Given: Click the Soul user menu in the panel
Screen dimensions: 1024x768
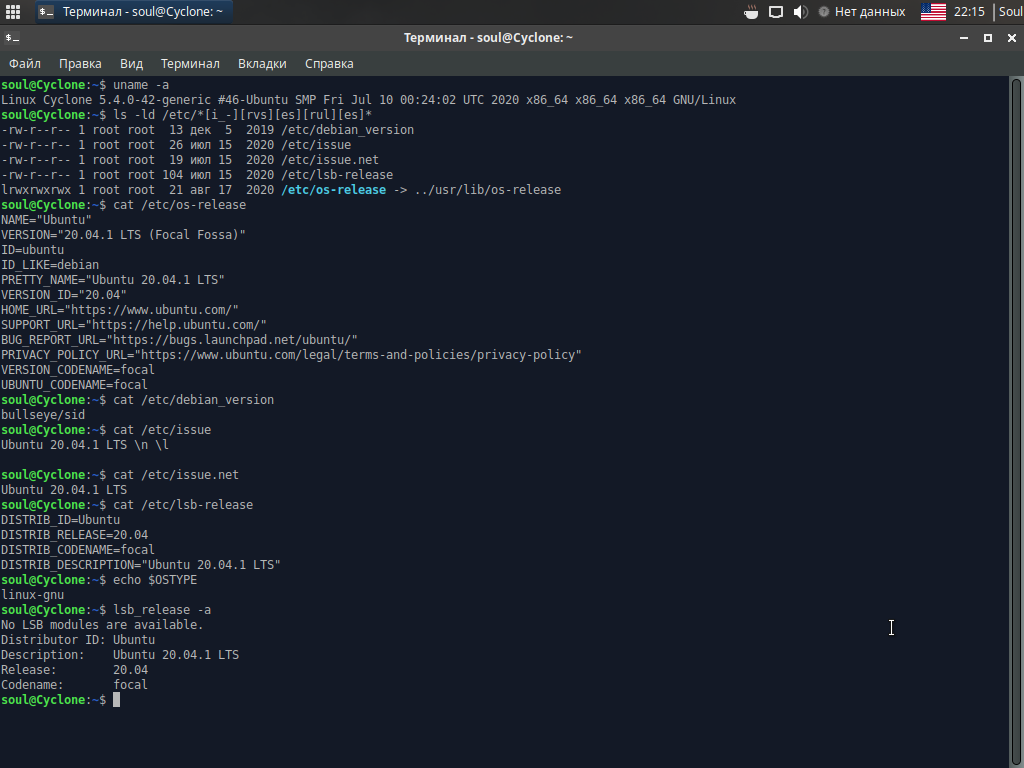Looking at the screenshot, I should point(1011,12).
